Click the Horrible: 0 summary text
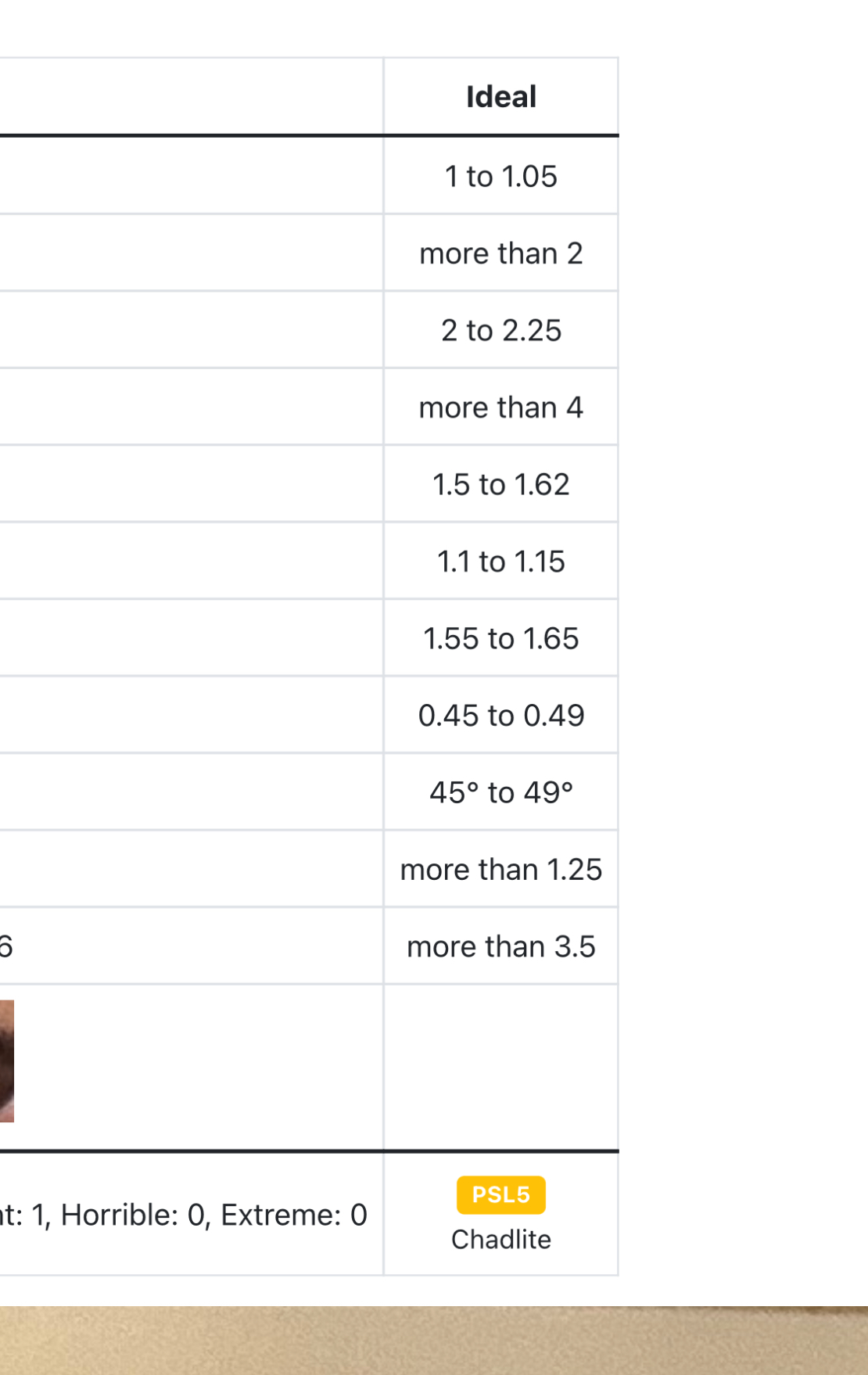868x1375 pixels. (x=133, y=1215)
